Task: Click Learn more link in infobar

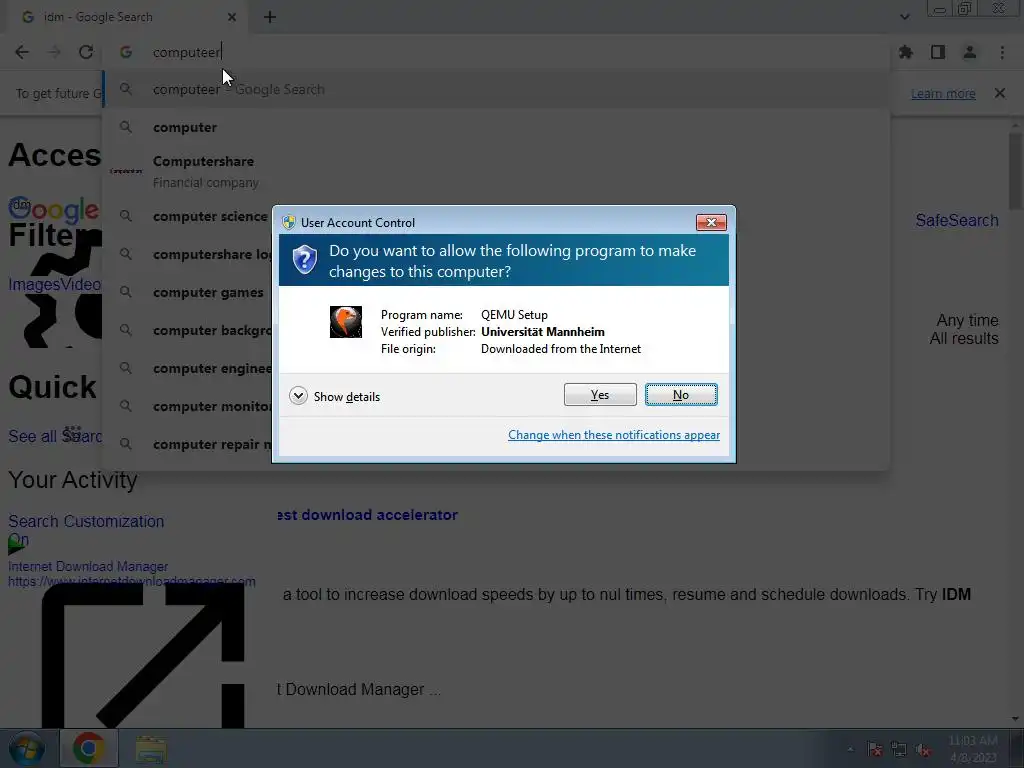Action: pos(943,93)
